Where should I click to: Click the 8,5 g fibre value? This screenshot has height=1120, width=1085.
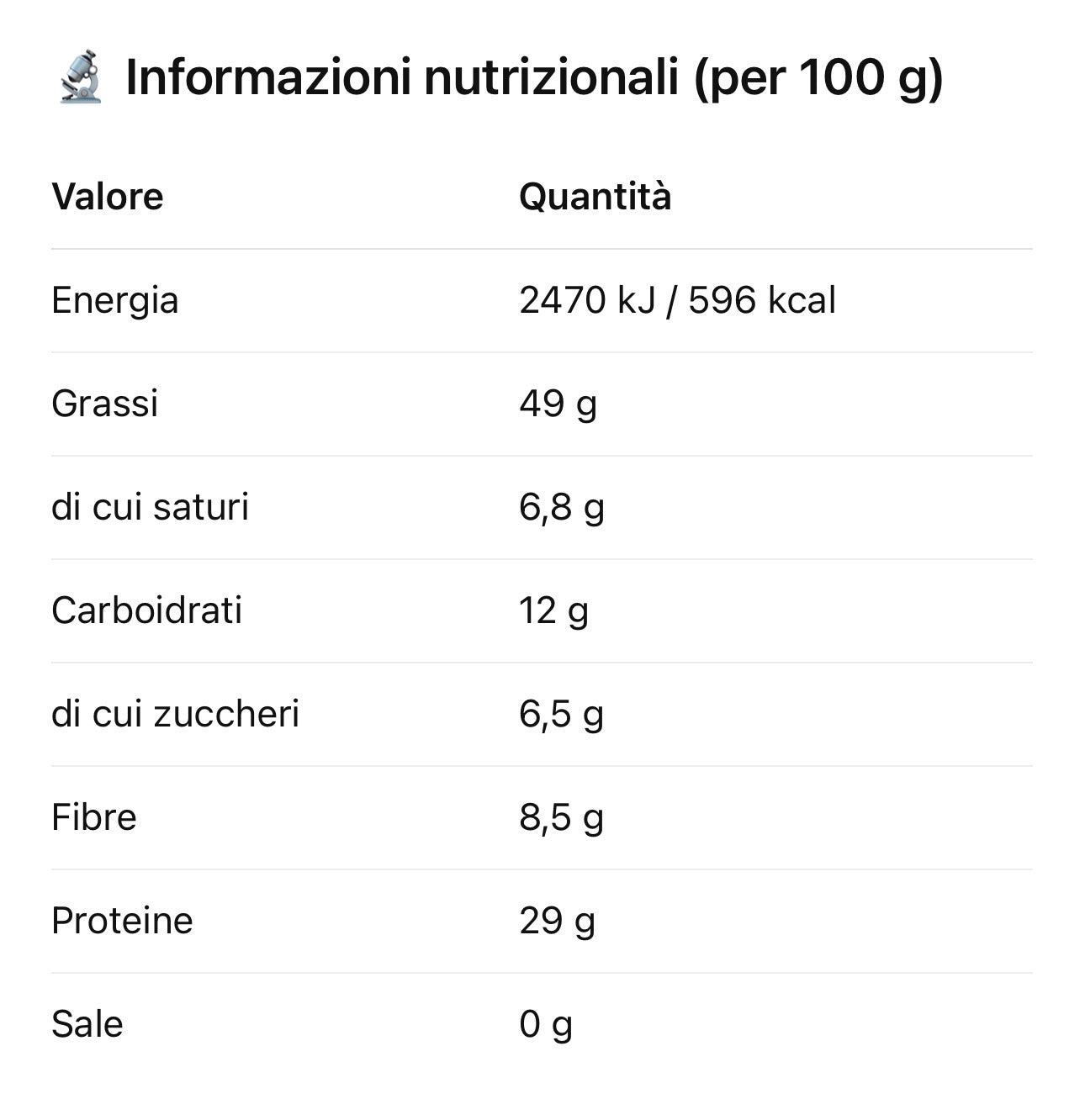[x=561, y=818]
